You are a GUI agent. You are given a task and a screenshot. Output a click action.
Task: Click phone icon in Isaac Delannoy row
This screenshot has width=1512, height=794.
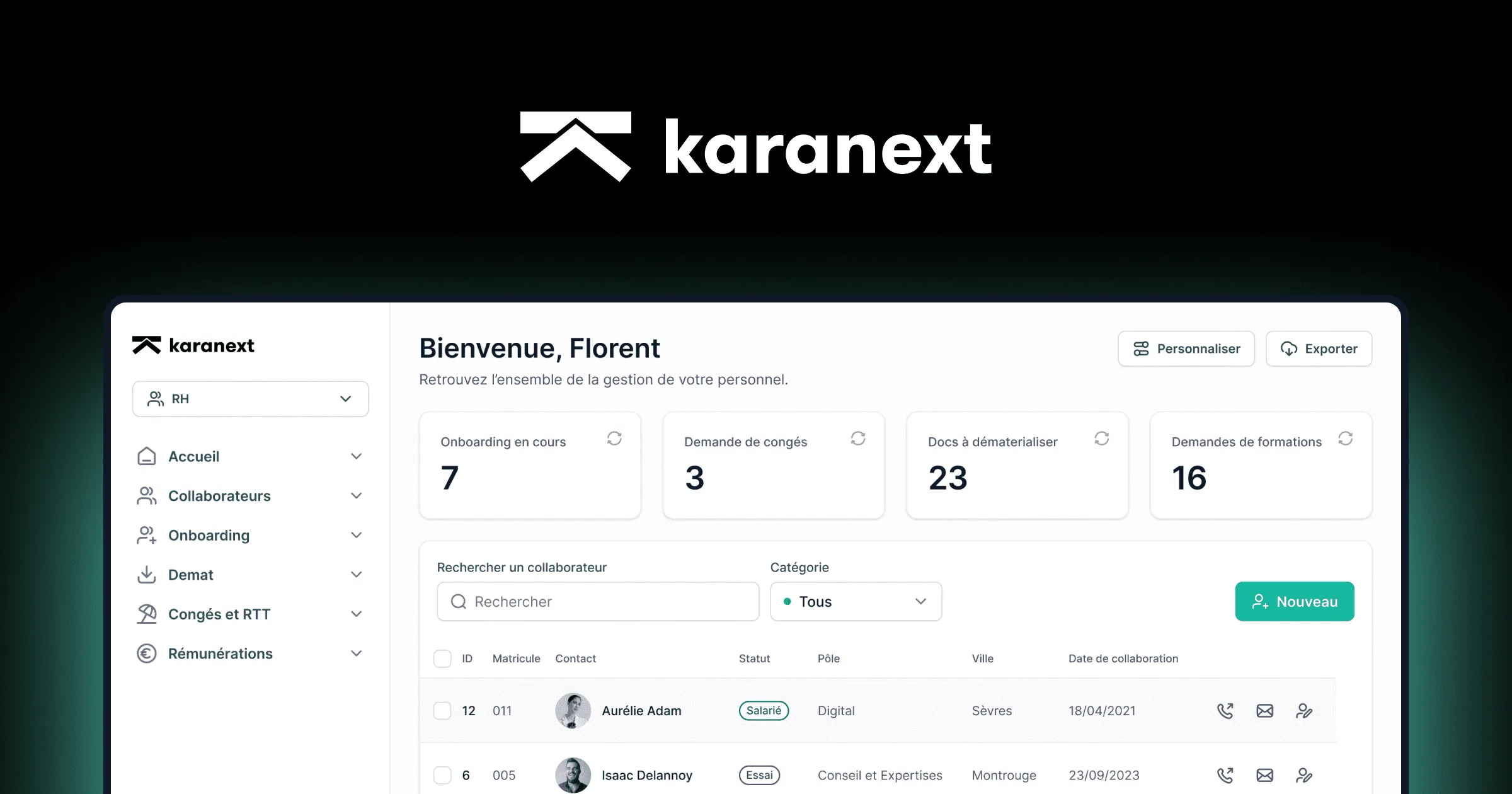coord(1225,775)
